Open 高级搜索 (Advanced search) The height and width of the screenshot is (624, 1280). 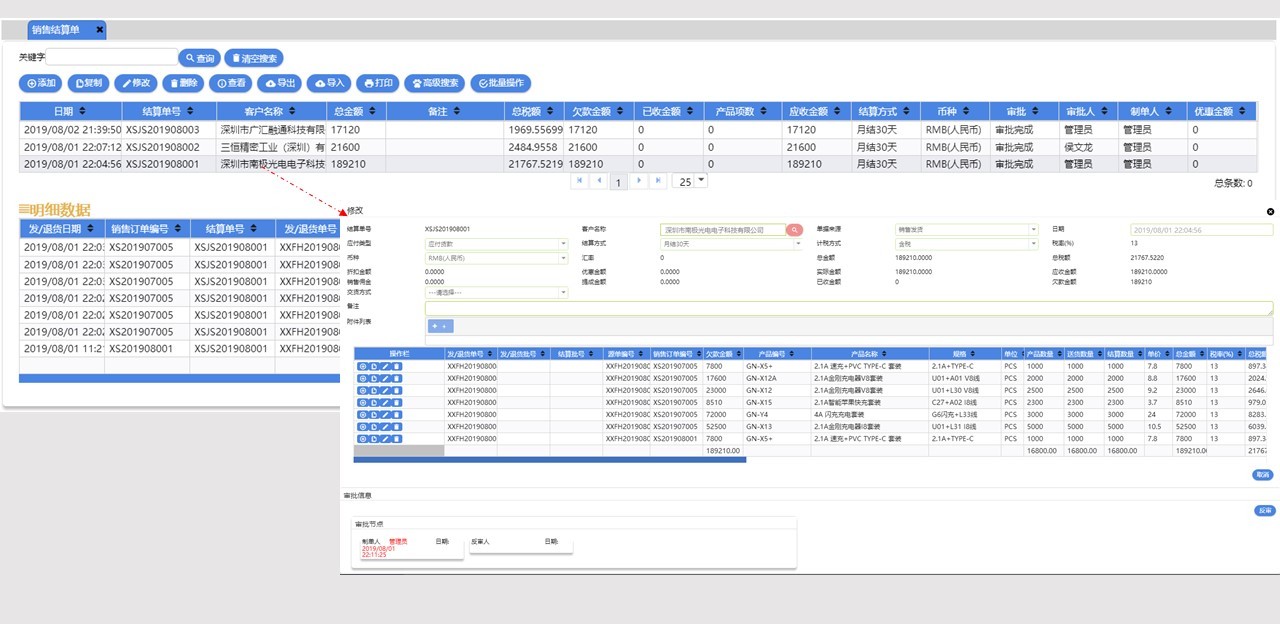coord(435,83)
